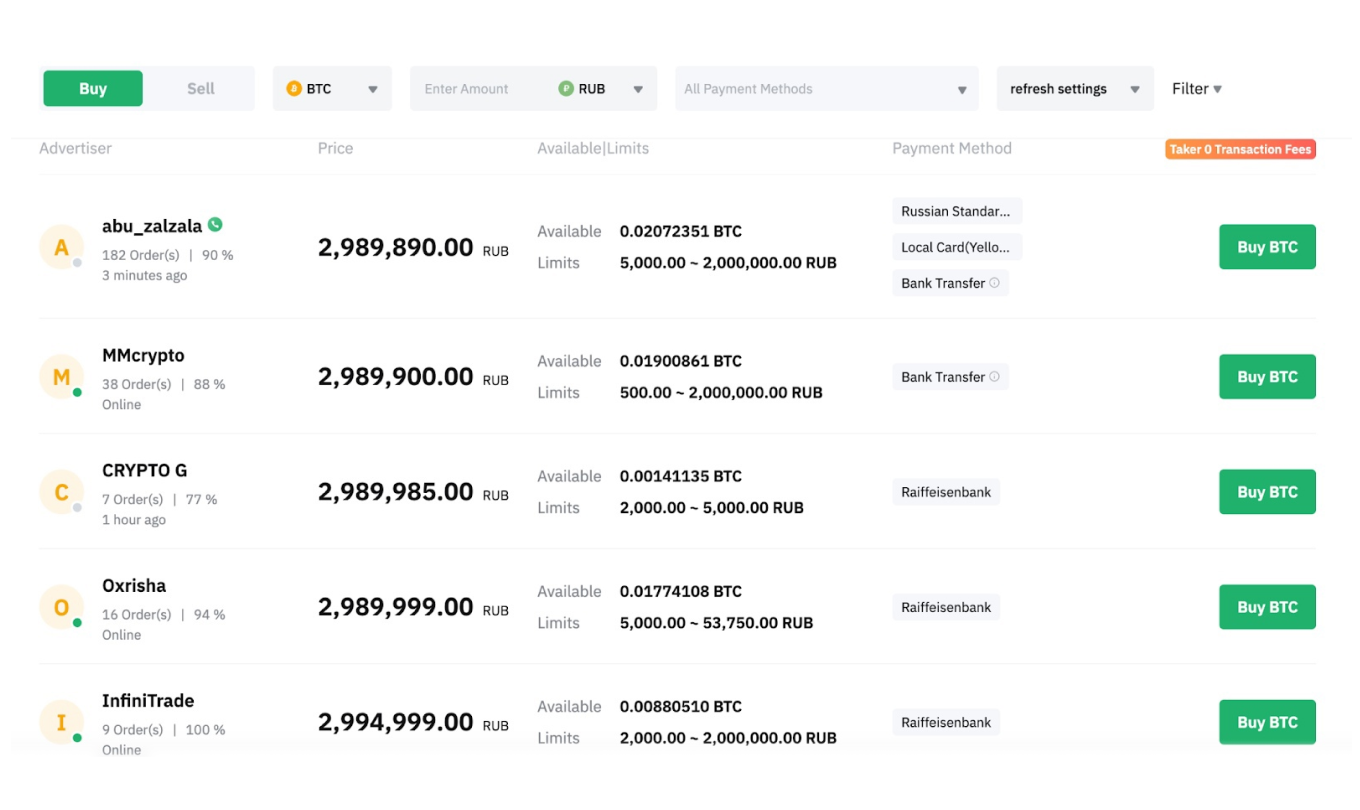Select the Buy tab

point(92,88)
